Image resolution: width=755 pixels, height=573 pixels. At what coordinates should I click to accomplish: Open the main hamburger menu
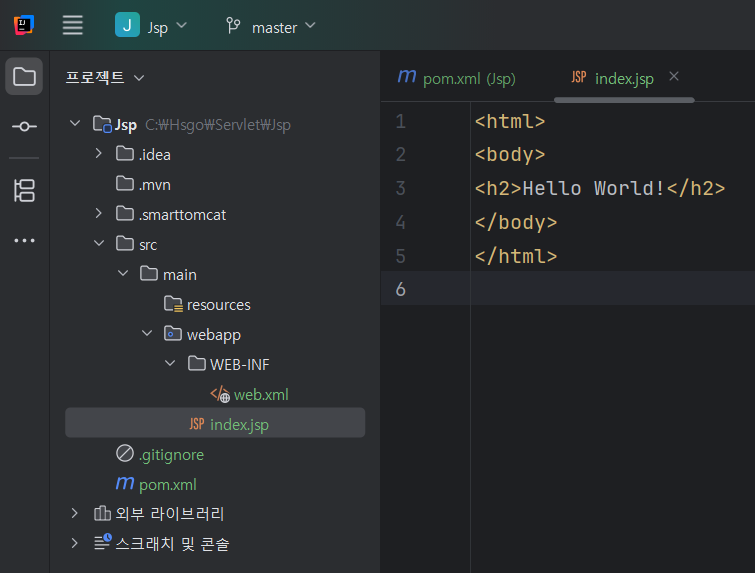(x=73, y=26)
